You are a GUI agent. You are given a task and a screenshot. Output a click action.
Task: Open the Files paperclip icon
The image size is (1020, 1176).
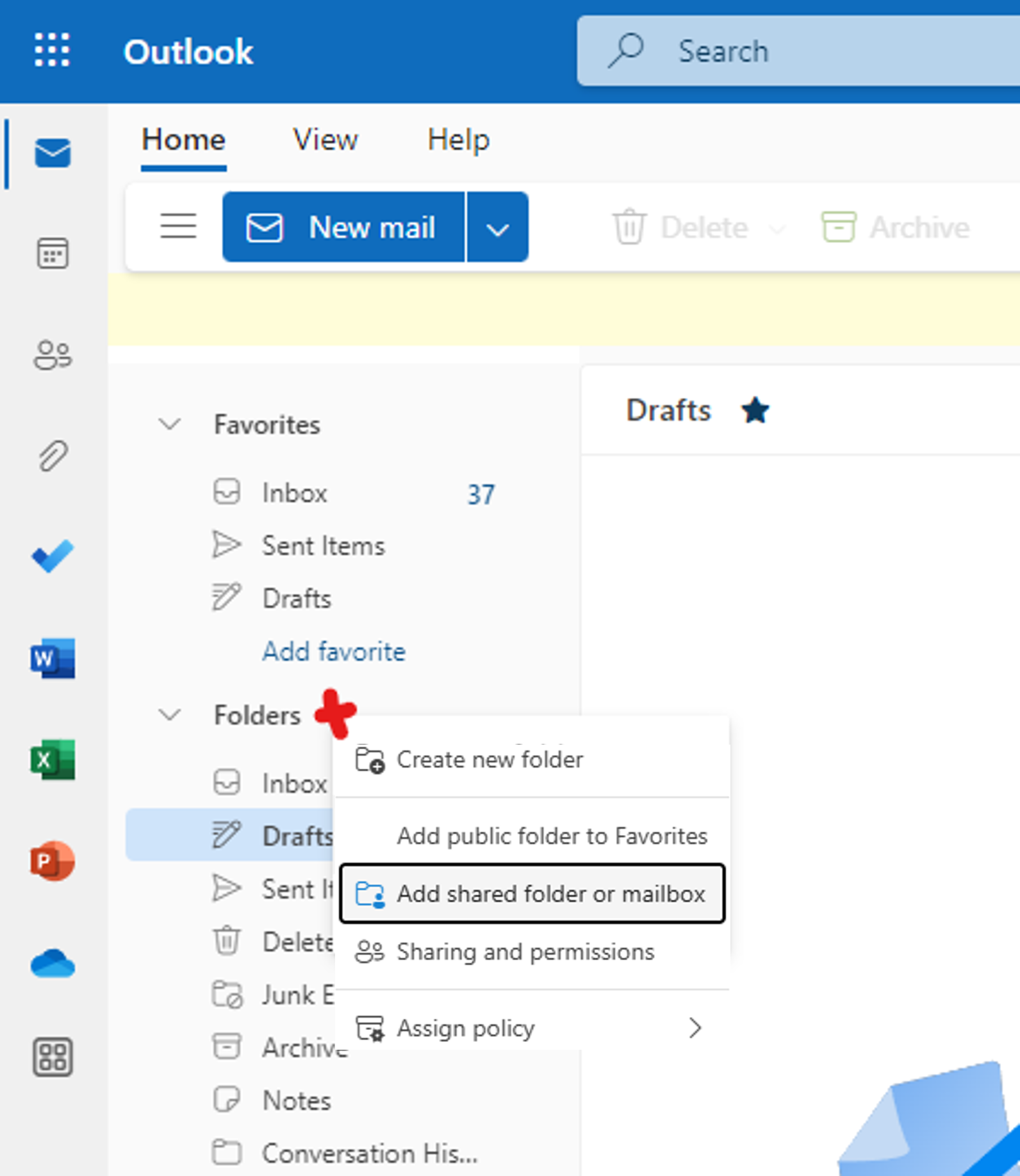(x=53, y=456)
